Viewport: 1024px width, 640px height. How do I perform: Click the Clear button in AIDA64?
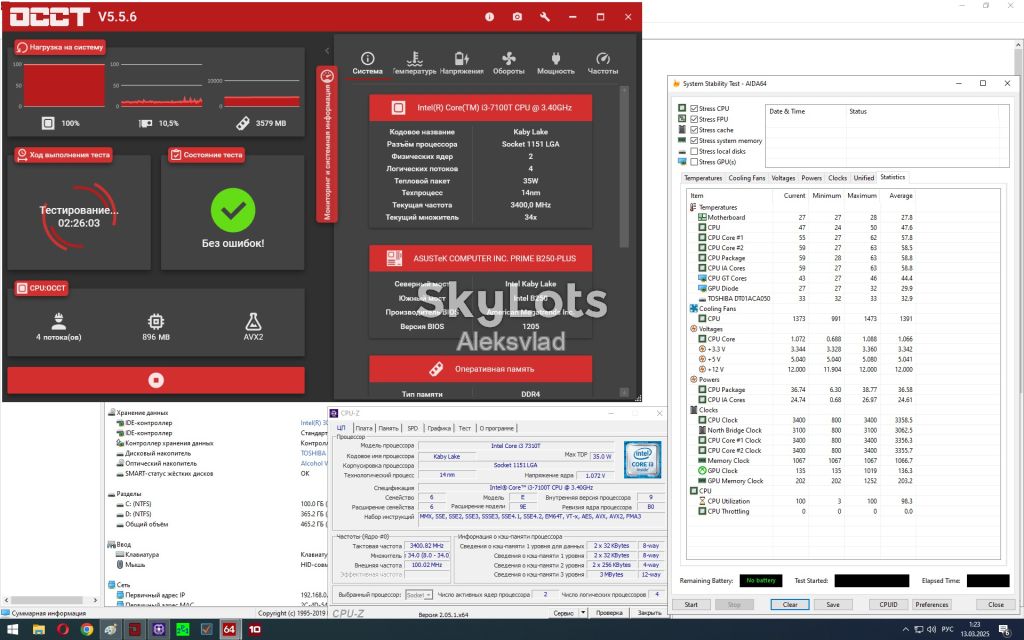(x=790, y=605)
